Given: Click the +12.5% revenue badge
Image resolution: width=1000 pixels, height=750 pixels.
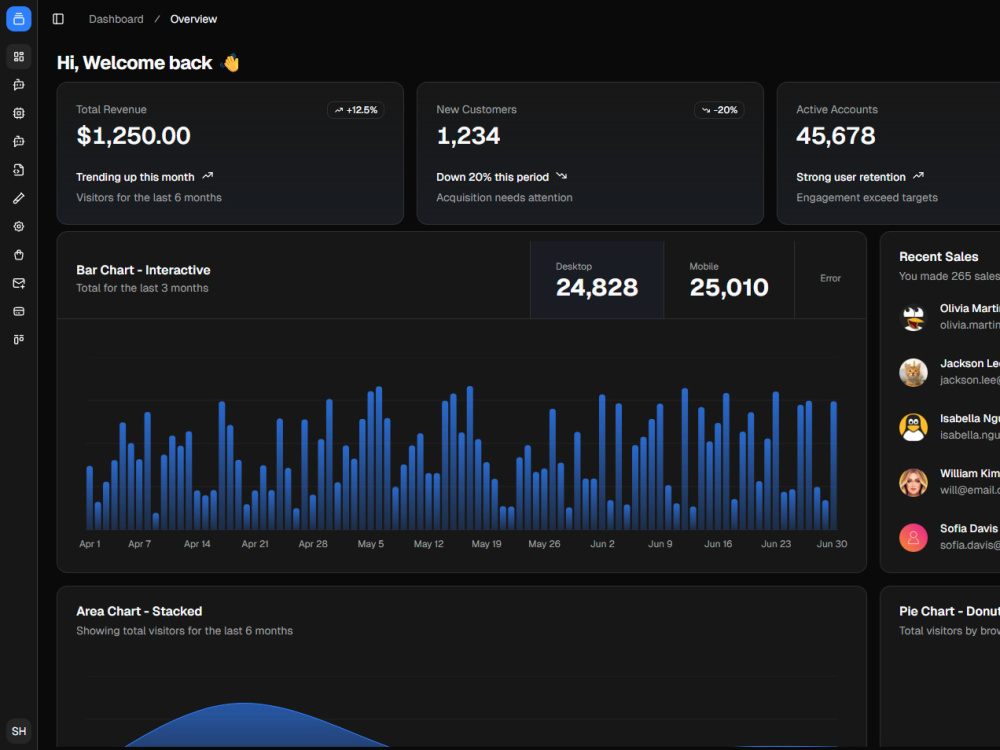Looking at the screenshot, I should tap(356, 110).
